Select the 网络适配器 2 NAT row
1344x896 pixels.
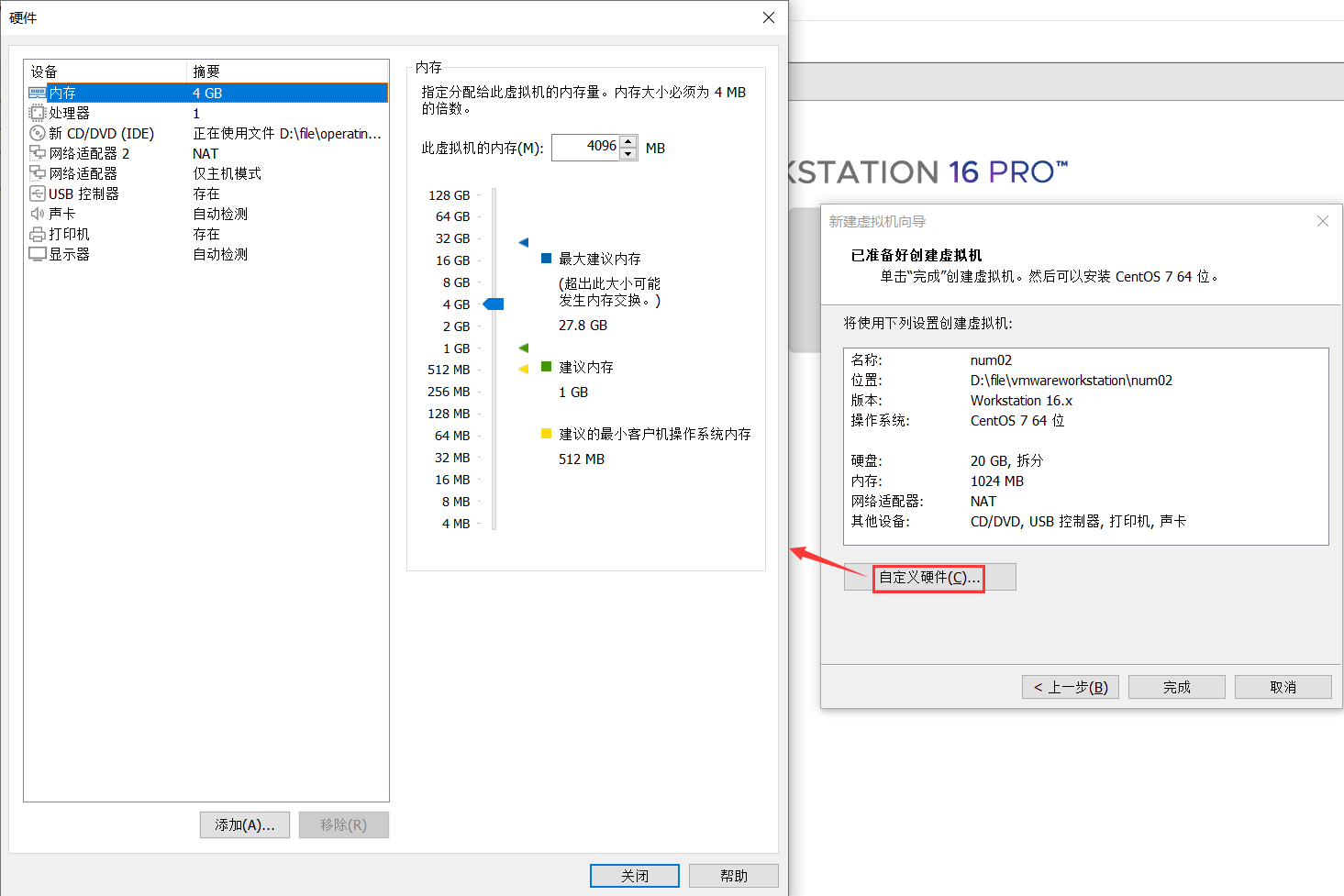[x=208, y=153]
